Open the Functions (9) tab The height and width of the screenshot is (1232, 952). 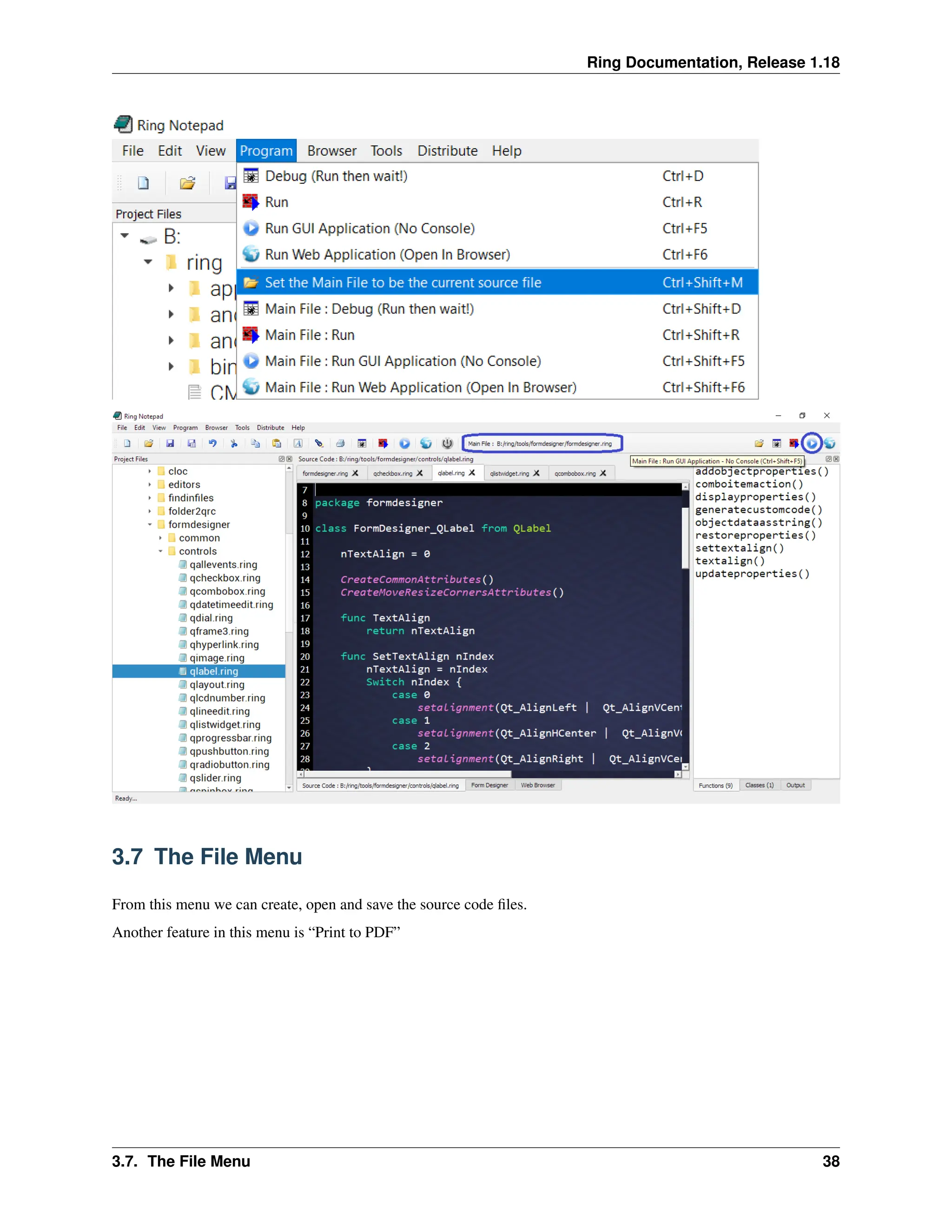point(716,785)
